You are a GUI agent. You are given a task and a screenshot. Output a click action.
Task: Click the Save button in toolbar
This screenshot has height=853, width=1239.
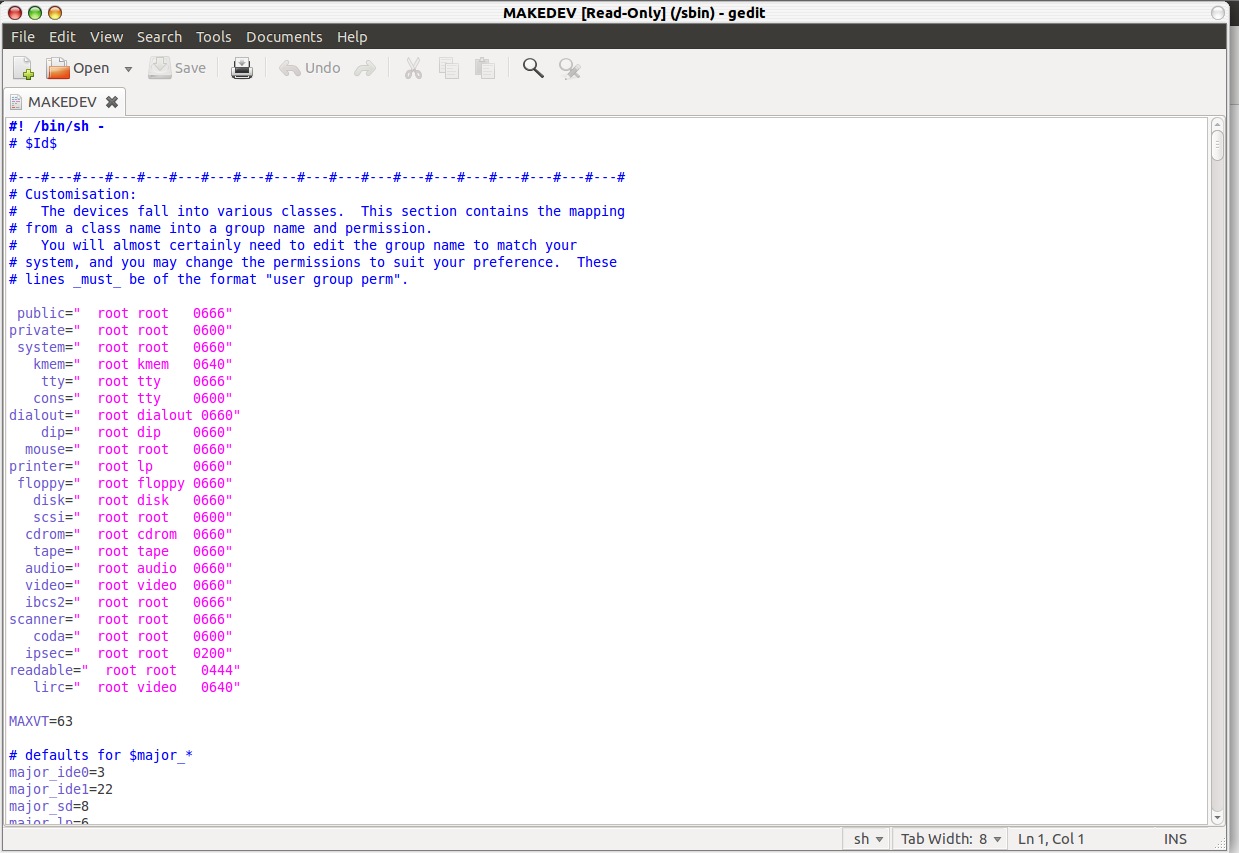177,68
